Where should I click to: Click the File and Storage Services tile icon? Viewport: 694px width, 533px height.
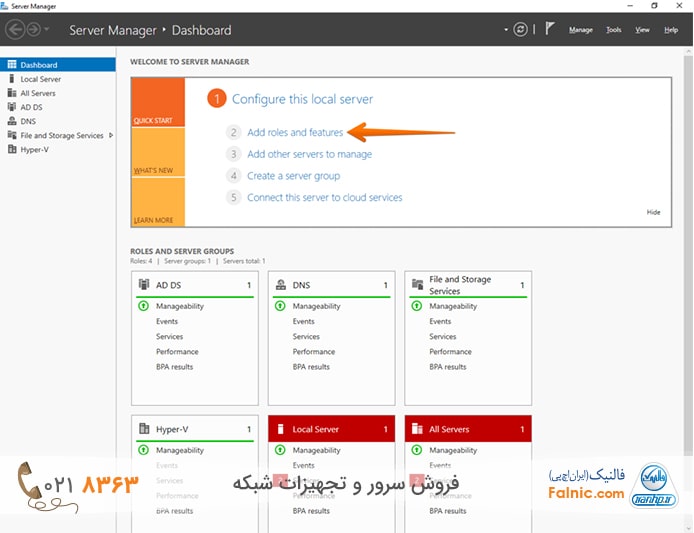point(417,285)
